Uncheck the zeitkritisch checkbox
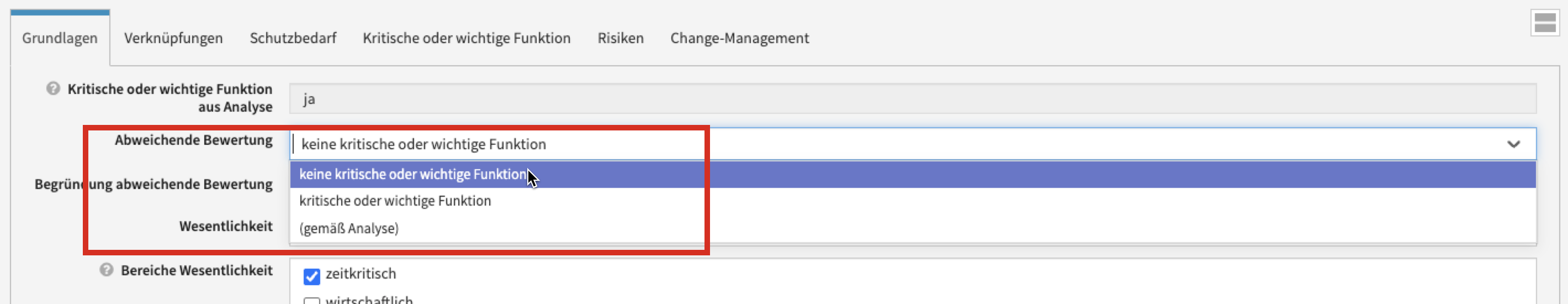Image resolution: width=1568 pixels, height=304 pixels. (x=311, y=276)
